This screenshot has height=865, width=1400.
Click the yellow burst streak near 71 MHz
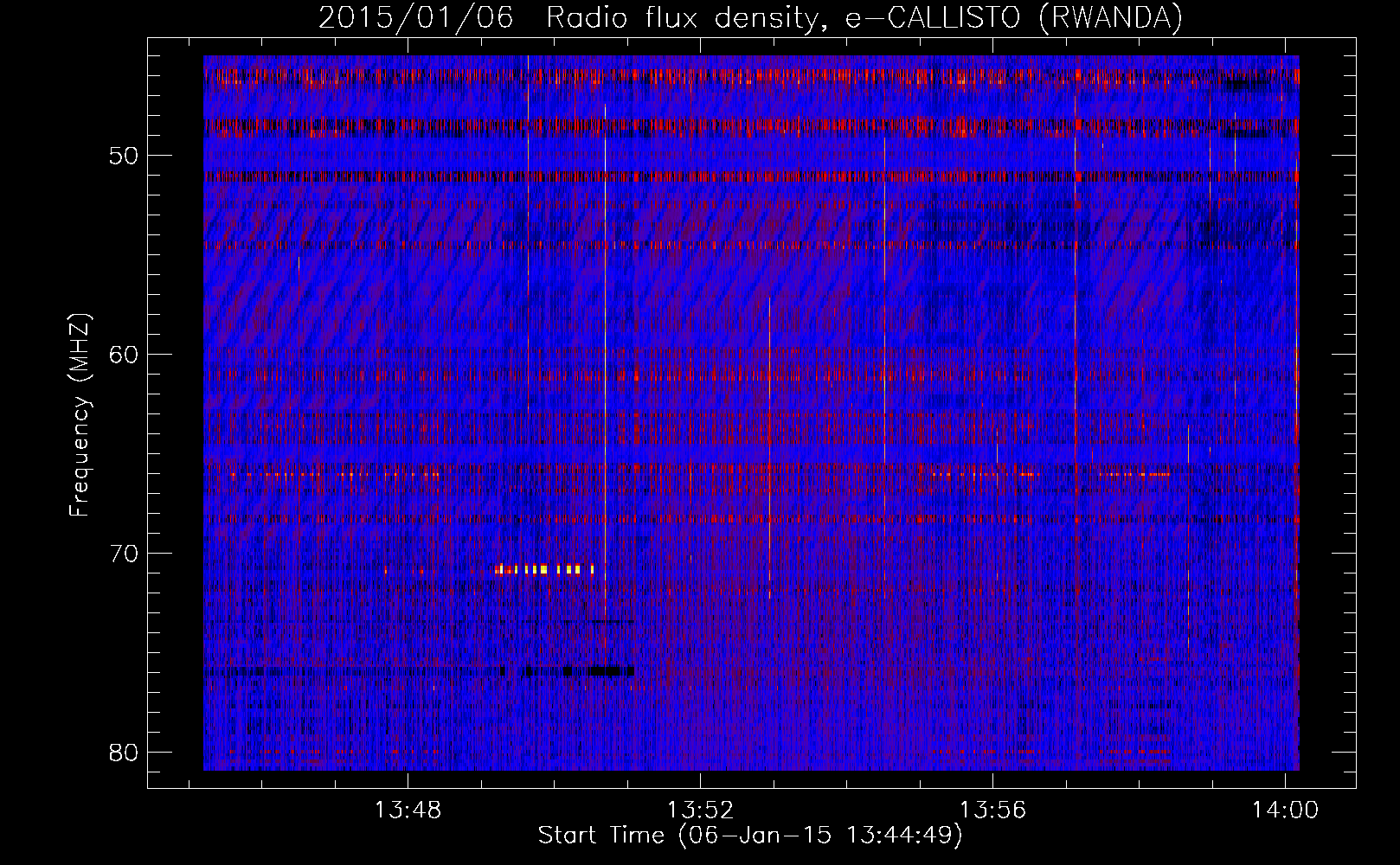click(x=543, y=569)
